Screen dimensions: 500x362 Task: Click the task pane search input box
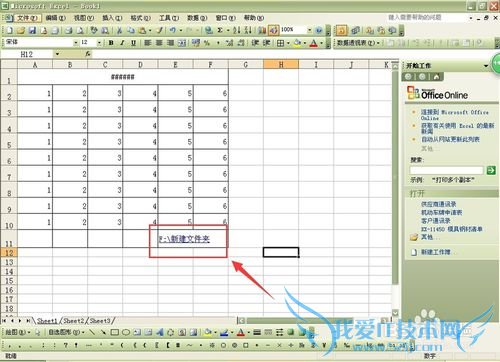pyautogui.click(x=447, y=170)
